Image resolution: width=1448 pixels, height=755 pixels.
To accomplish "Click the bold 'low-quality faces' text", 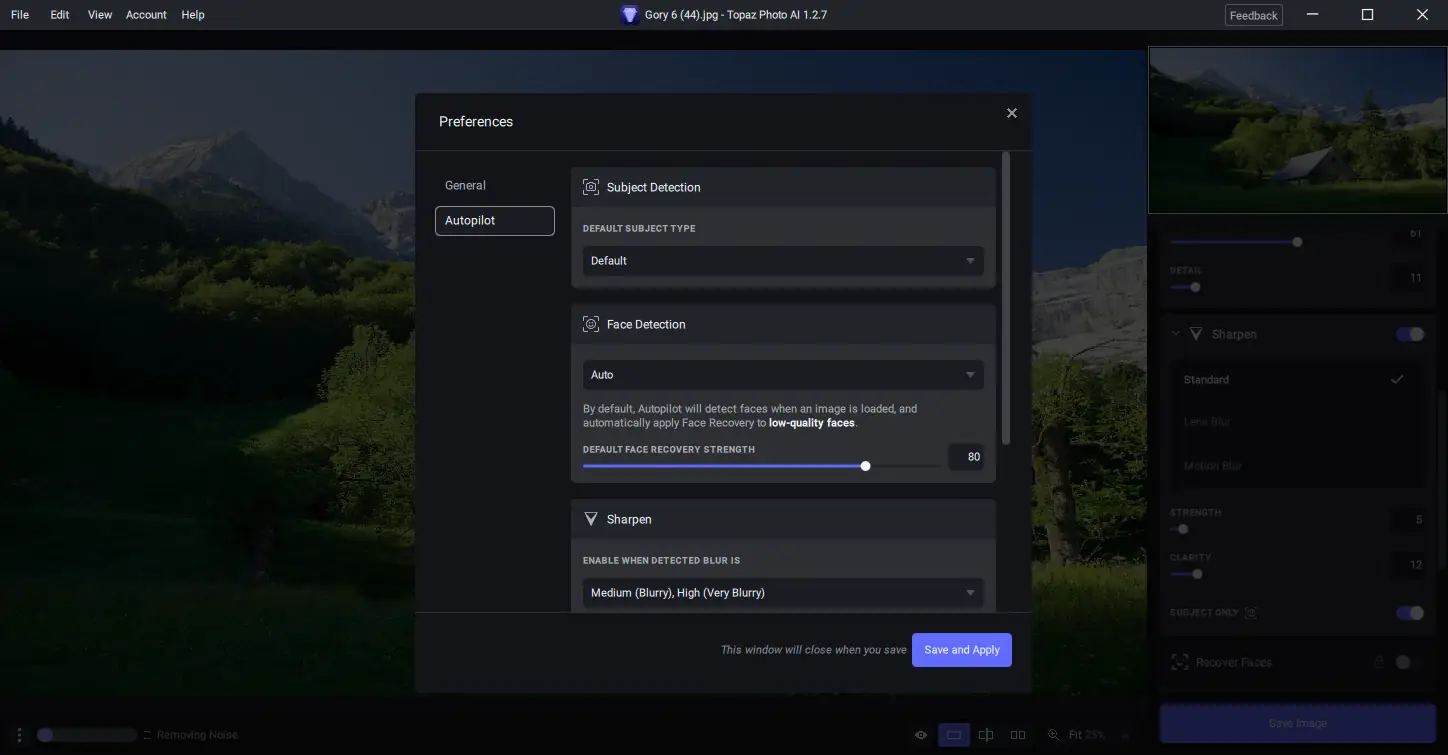I will pyautogui.click(x=812, y=423).
